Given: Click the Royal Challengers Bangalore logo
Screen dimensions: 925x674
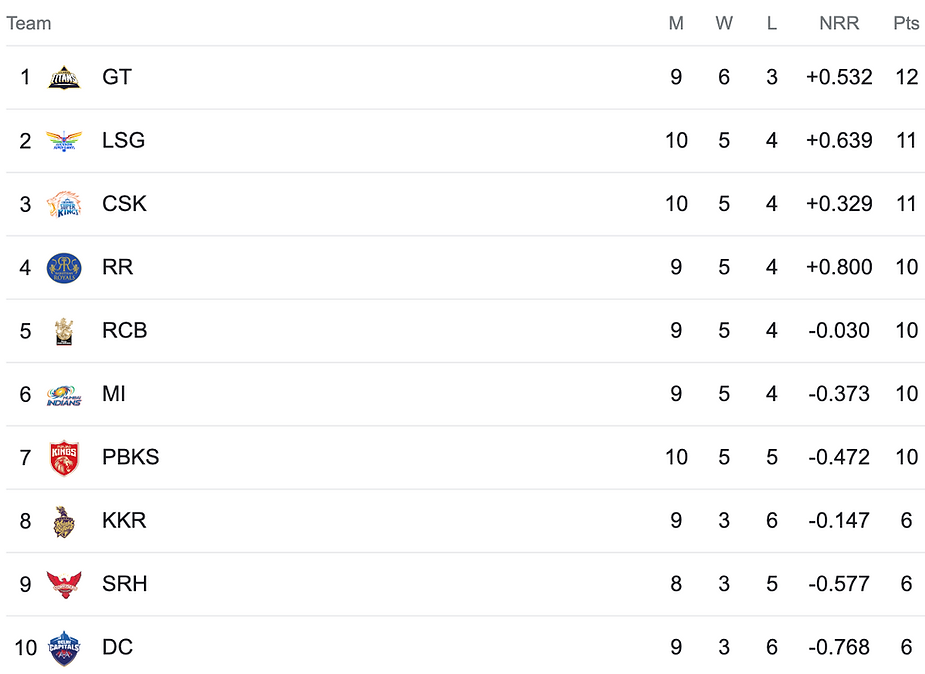Looking at the screenshot, I should 64,331.
